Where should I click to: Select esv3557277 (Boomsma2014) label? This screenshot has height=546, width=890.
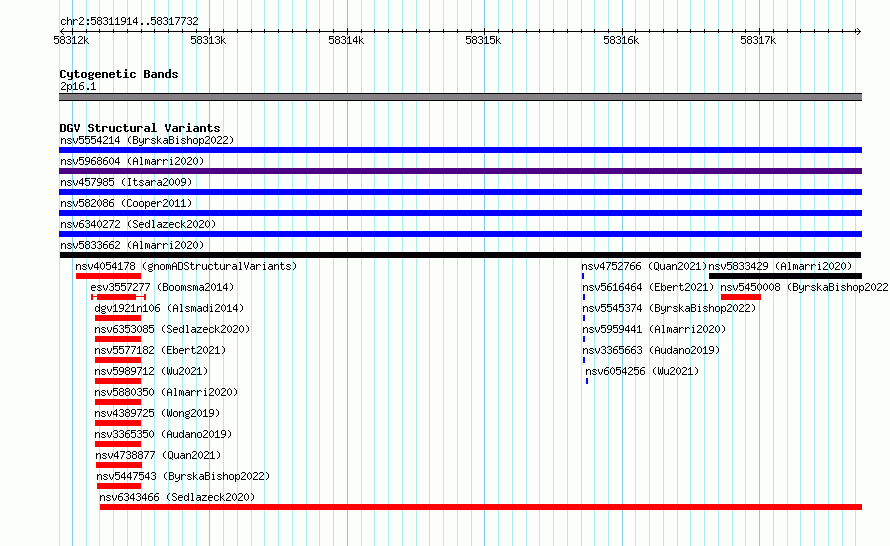162,287
